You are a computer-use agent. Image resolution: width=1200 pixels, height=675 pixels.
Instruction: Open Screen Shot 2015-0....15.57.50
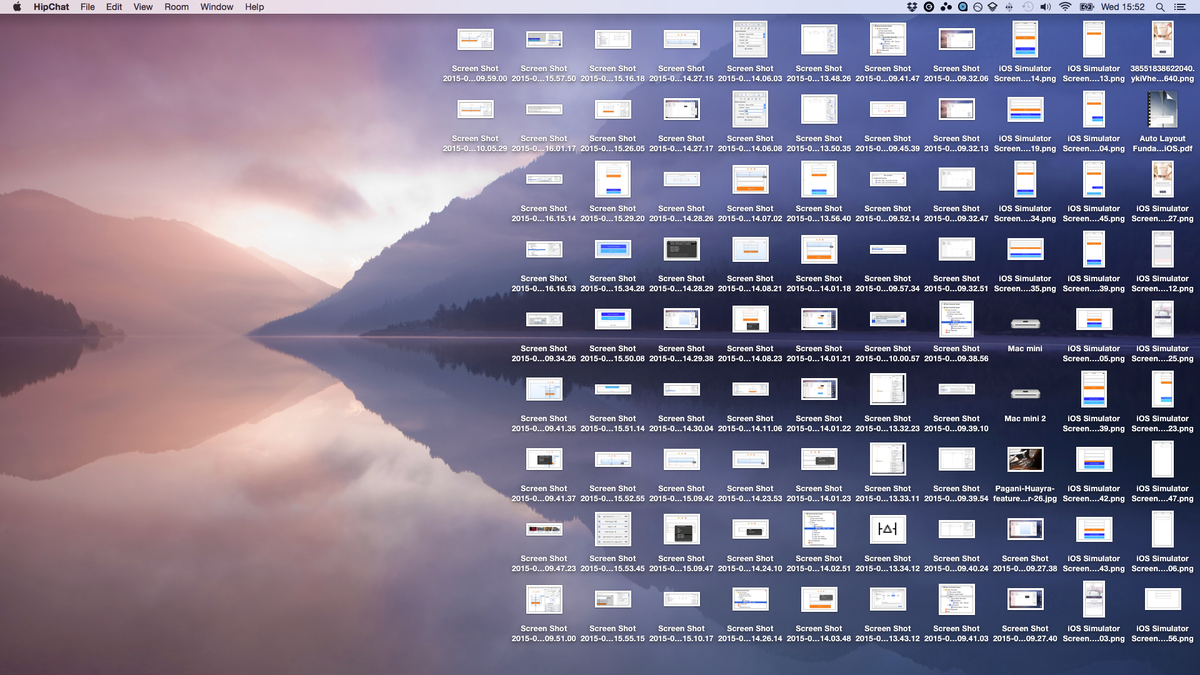click(x=544, y=40)
